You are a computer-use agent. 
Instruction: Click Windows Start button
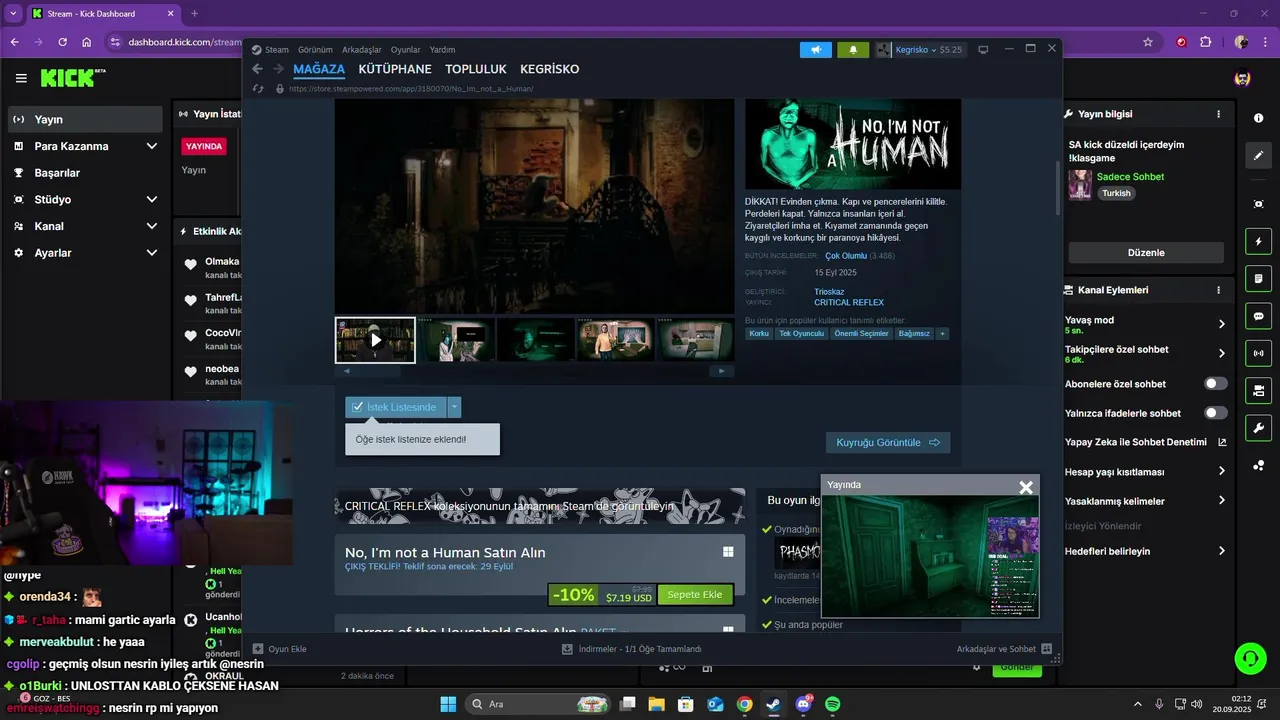[448, 704]
